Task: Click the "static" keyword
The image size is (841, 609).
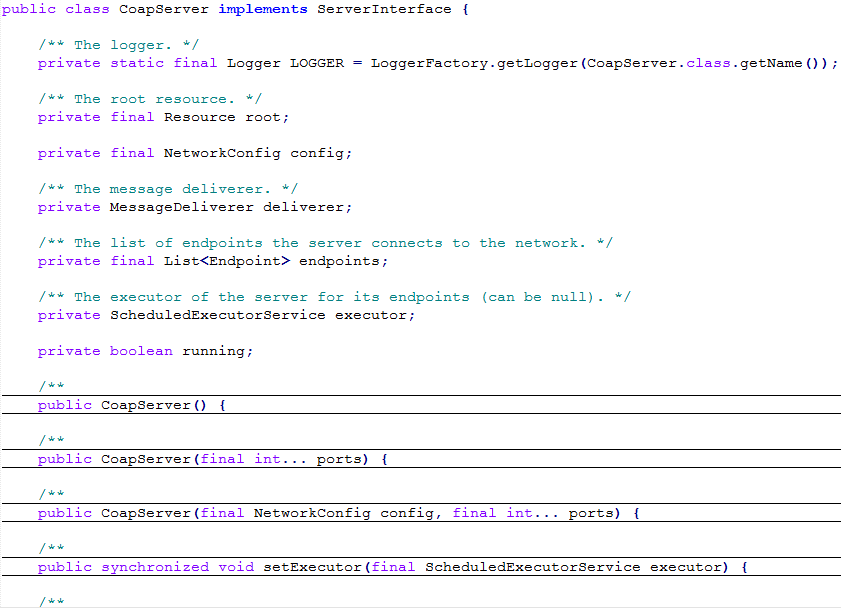Action: click(x=137, y=63)
